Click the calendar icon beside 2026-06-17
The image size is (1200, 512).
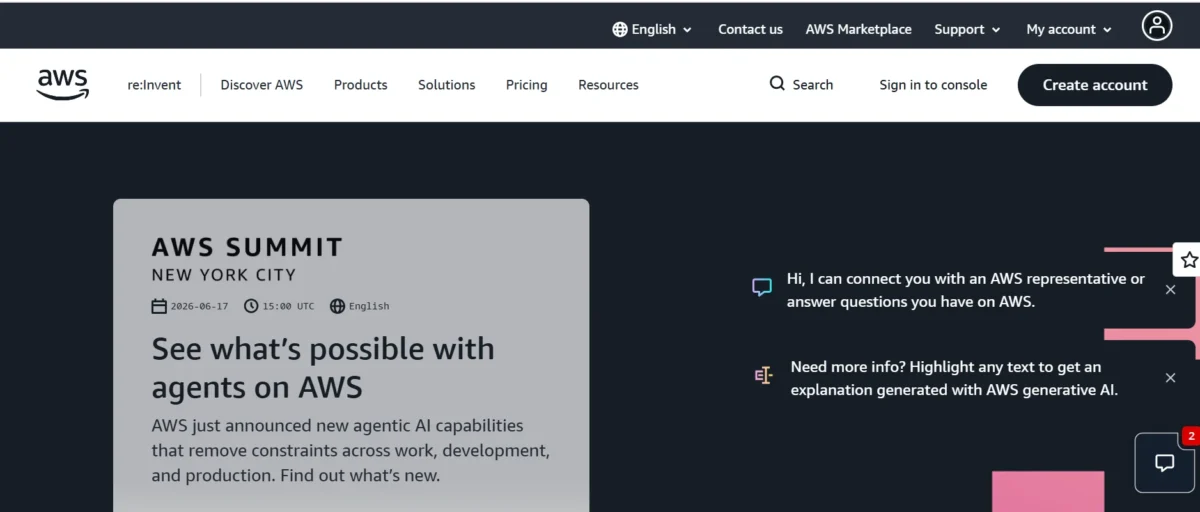pyautogui.click(x=159, y=306)
